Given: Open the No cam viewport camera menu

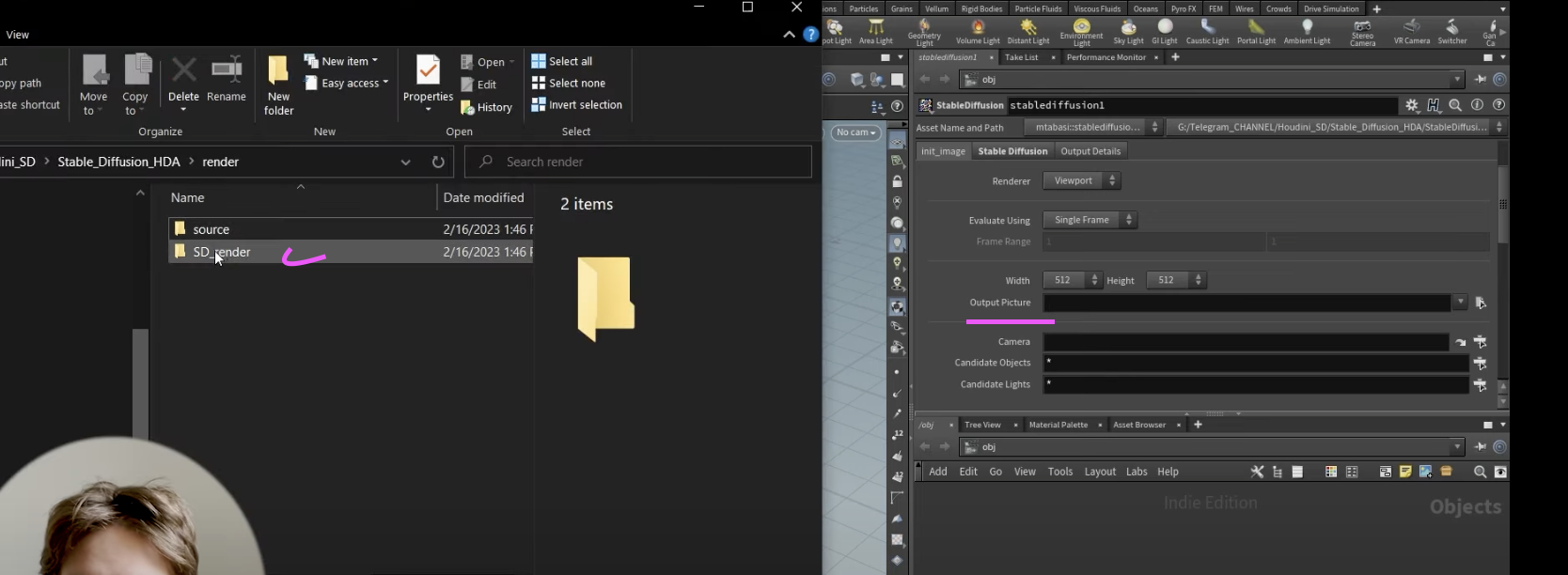Looking at the screenshot, I should [856, 132].
